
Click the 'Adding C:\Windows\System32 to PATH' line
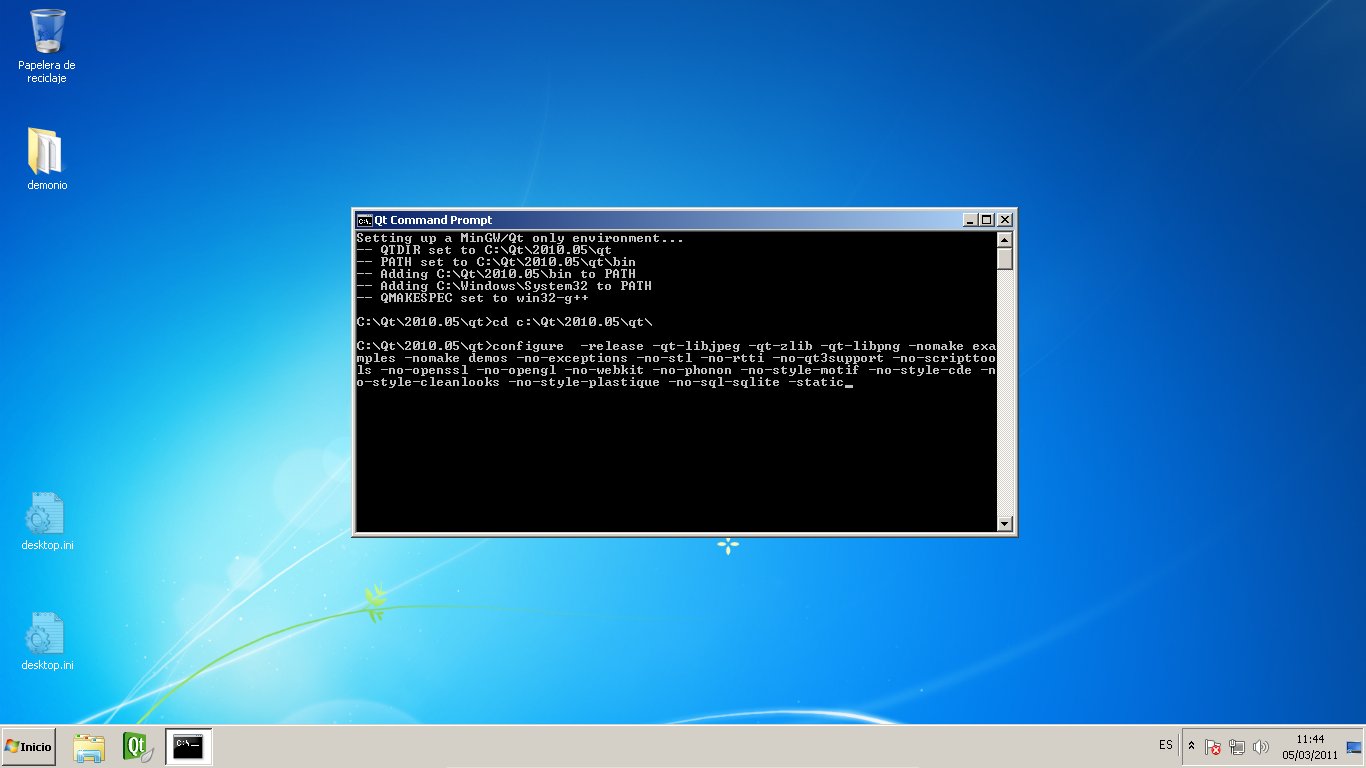[x=504, y=286]
